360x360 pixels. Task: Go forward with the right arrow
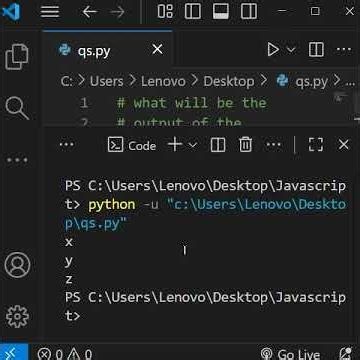117,12
